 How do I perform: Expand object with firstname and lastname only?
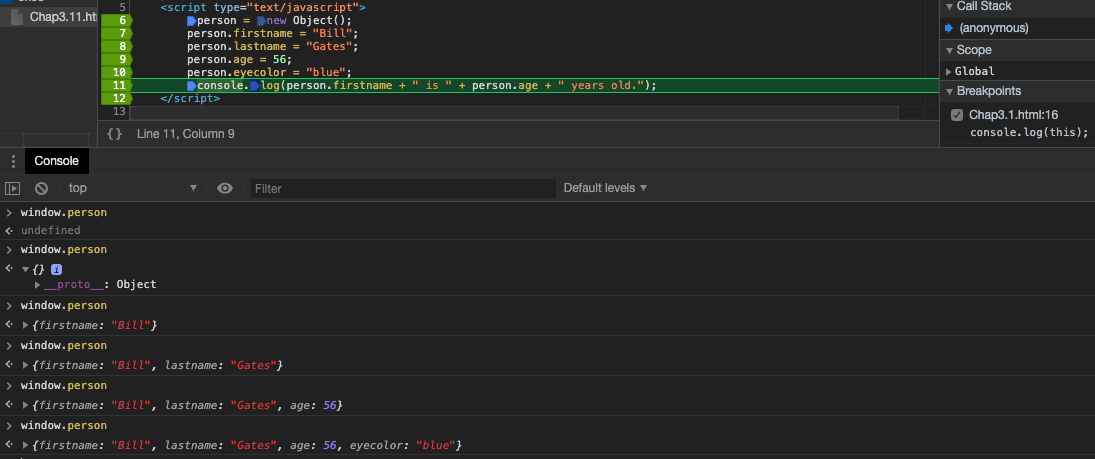[x=26, y=365]
